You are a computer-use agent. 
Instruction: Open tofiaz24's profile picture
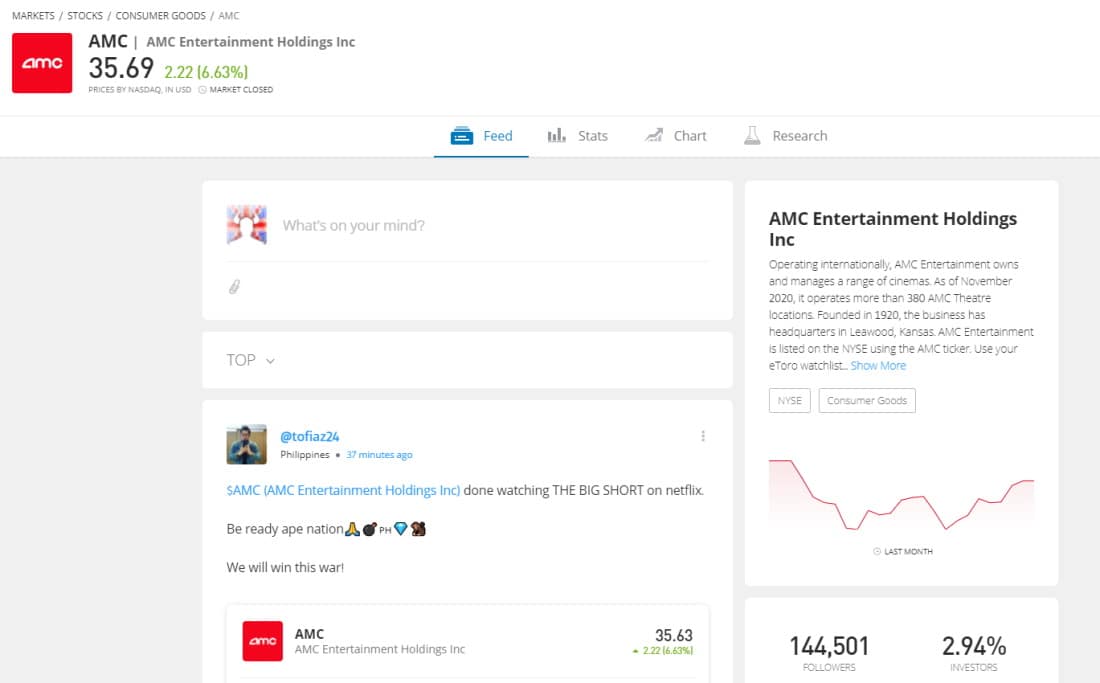(246, 444)
